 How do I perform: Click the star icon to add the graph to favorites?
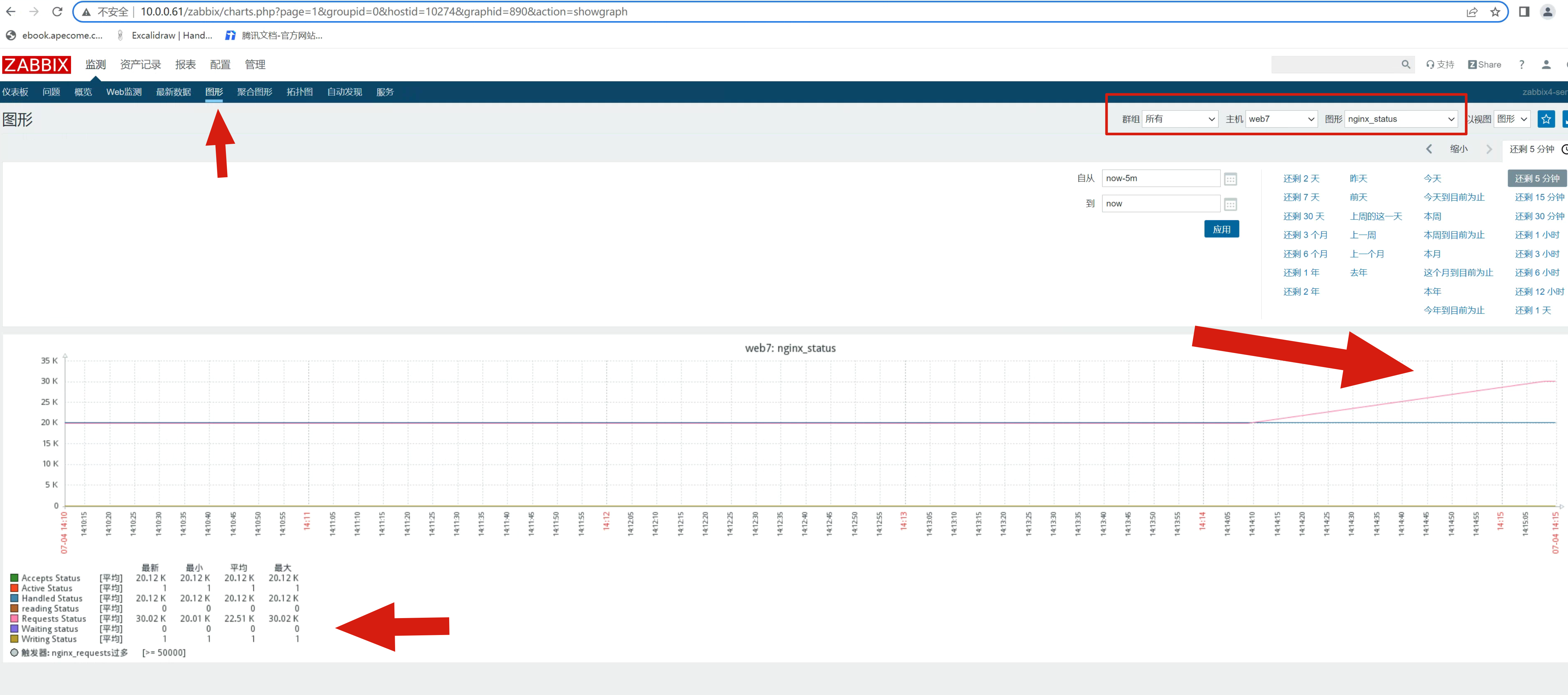click(1546, 119)
